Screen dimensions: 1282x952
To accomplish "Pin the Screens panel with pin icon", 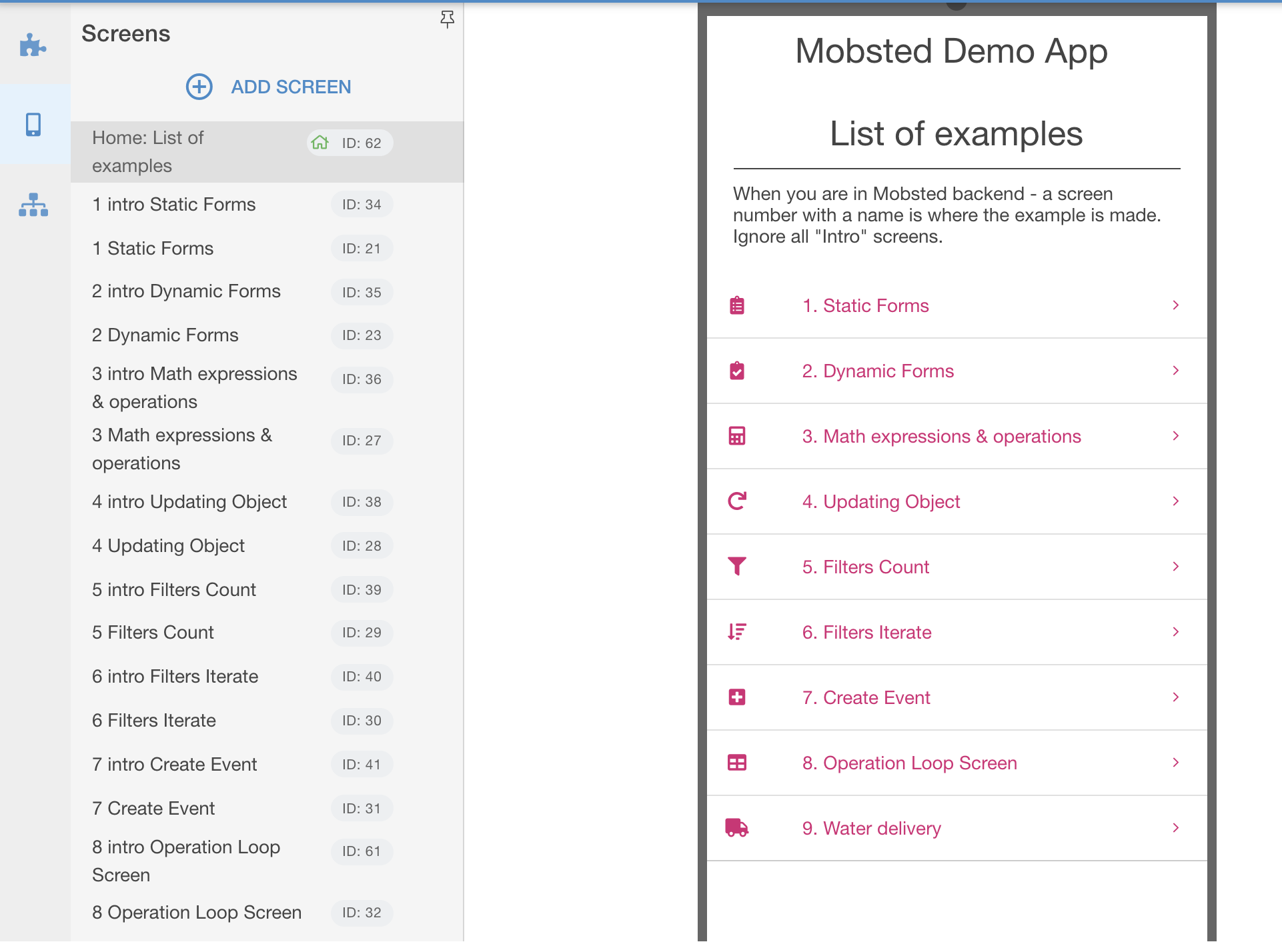I will (x=447, y=19).
